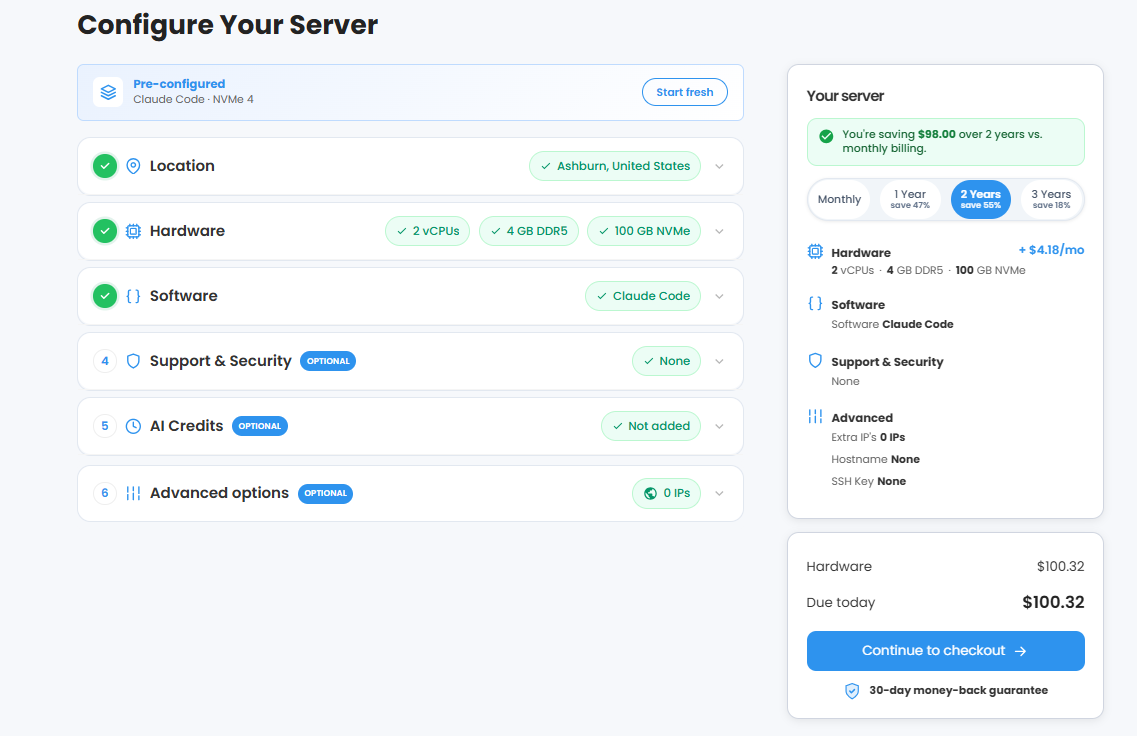1137x736 pixels.
Task: Click the step number 4 badge
Action: pyautogui.click(x=105, y=361)
